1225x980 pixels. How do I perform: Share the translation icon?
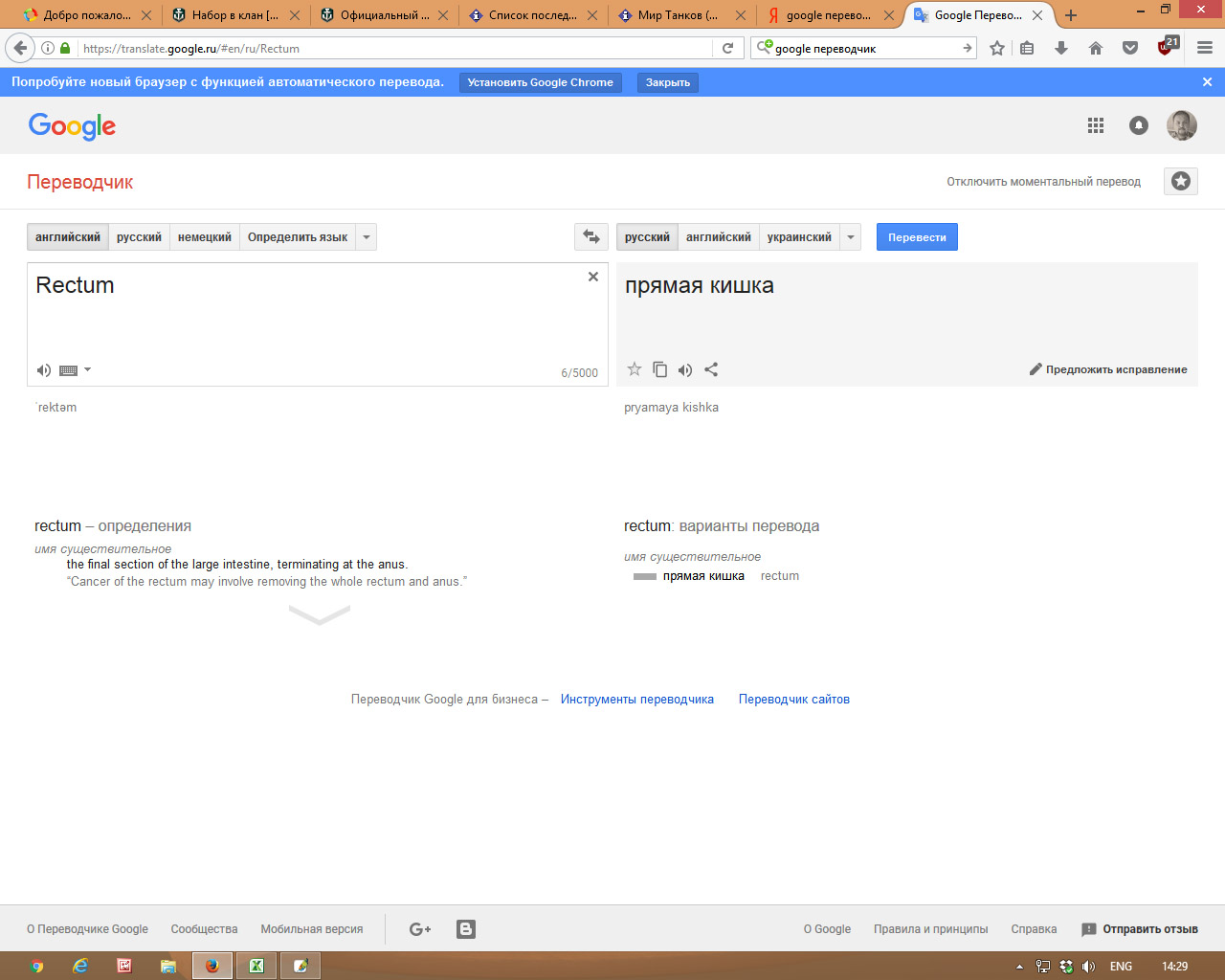pyautogui.click(x=711, y=369)
